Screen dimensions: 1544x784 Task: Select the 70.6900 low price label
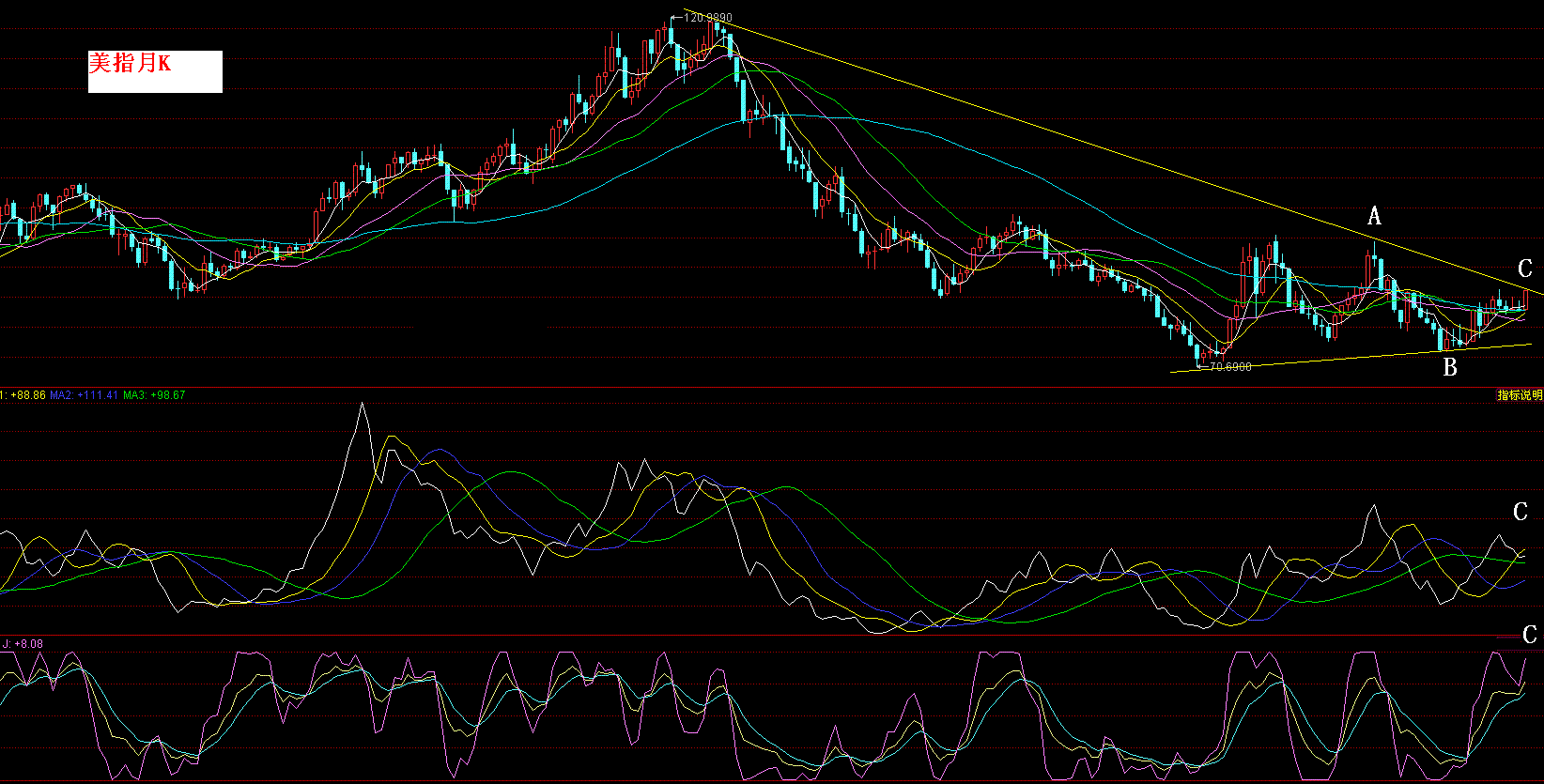(1230, 367)
